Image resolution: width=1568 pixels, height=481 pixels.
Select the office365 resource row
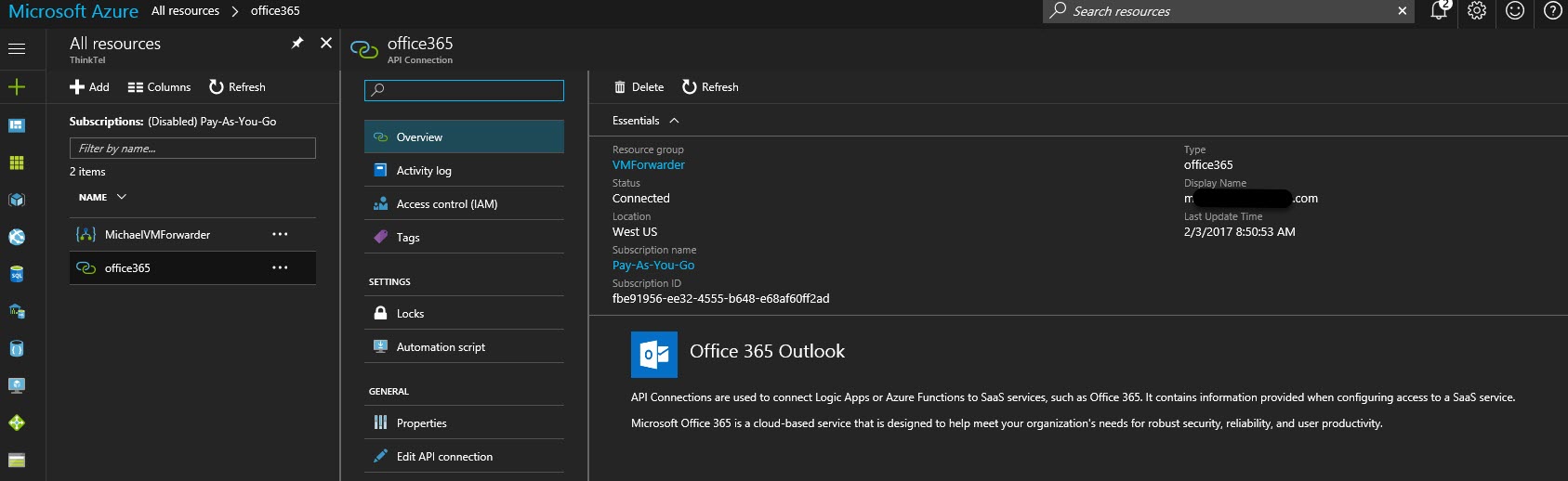[x=192, y=268]
